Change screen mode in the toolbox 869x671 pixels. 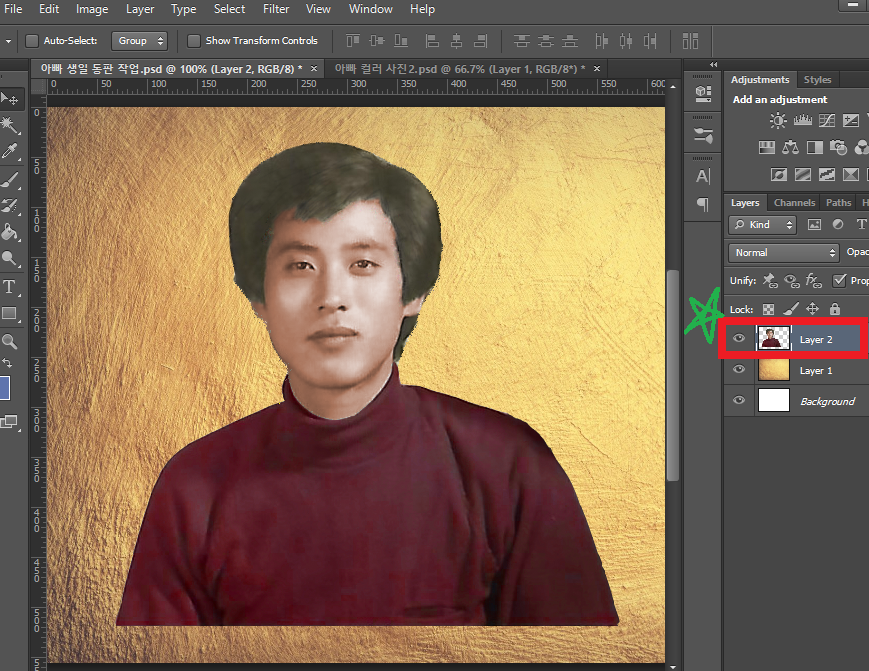point(9,422)
